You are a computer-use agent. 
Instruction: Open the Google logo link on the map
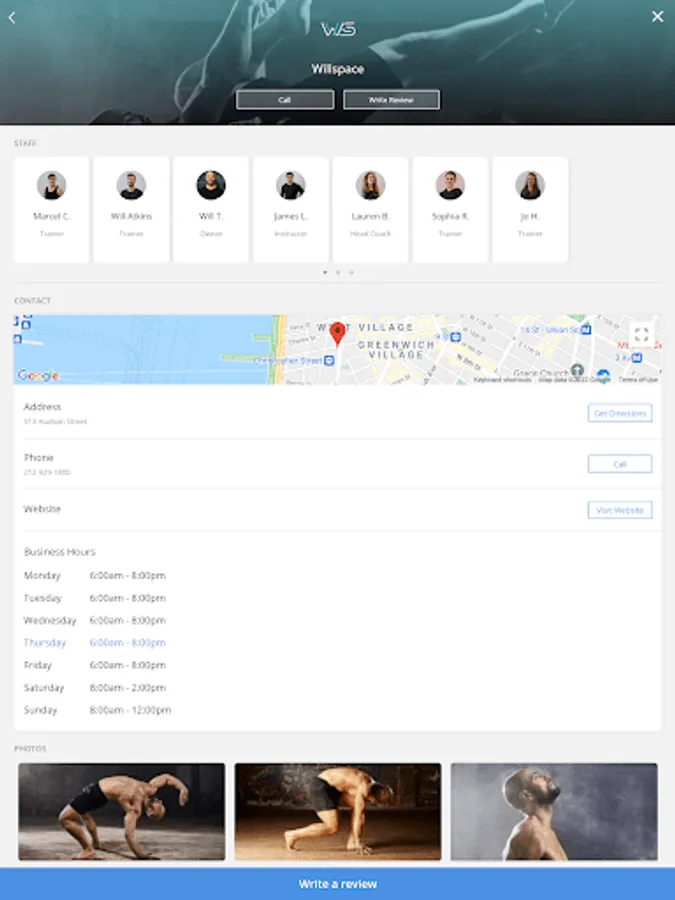(x=38, y=375)
